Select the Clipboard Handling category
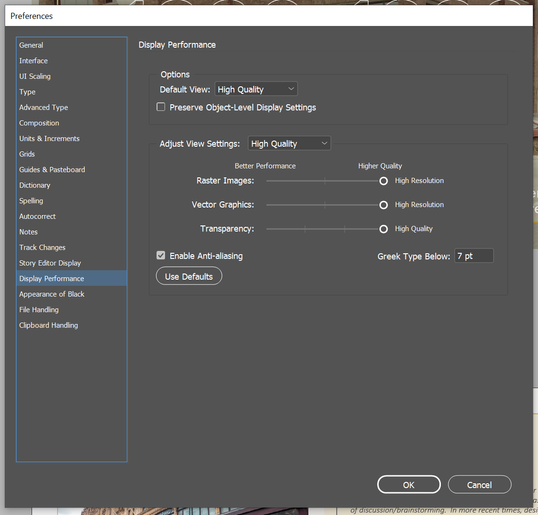Screen dimensions: 538x515 tap(72, 325)
